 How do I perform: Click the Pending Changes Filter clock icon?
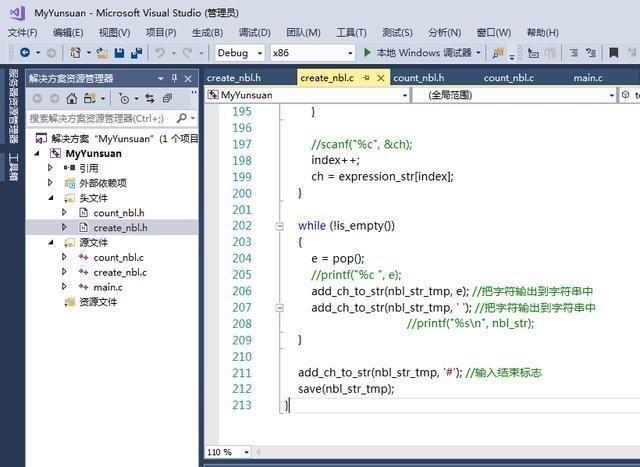click(x=124, y=98)
